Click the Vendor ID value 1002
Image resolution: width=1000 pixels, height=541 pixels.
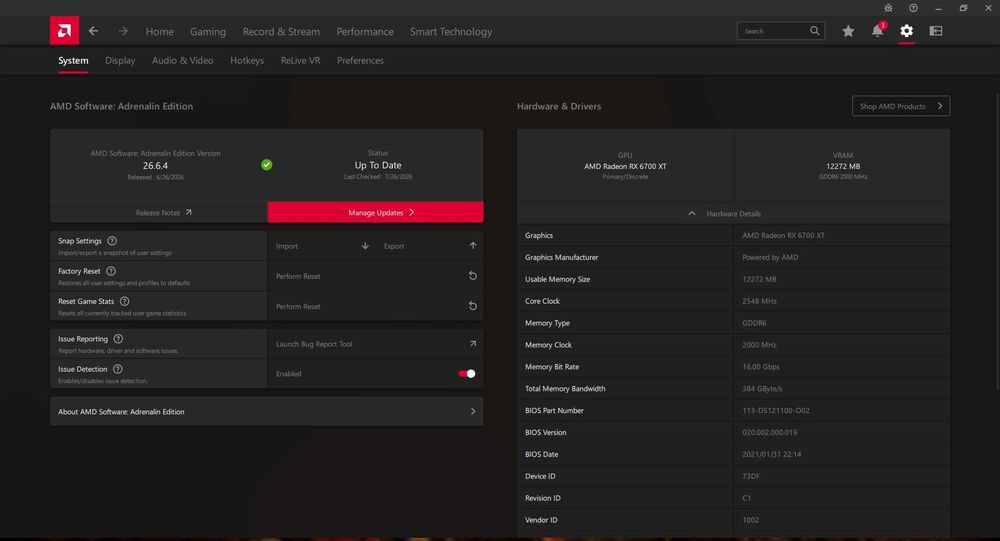click(751, 520)
